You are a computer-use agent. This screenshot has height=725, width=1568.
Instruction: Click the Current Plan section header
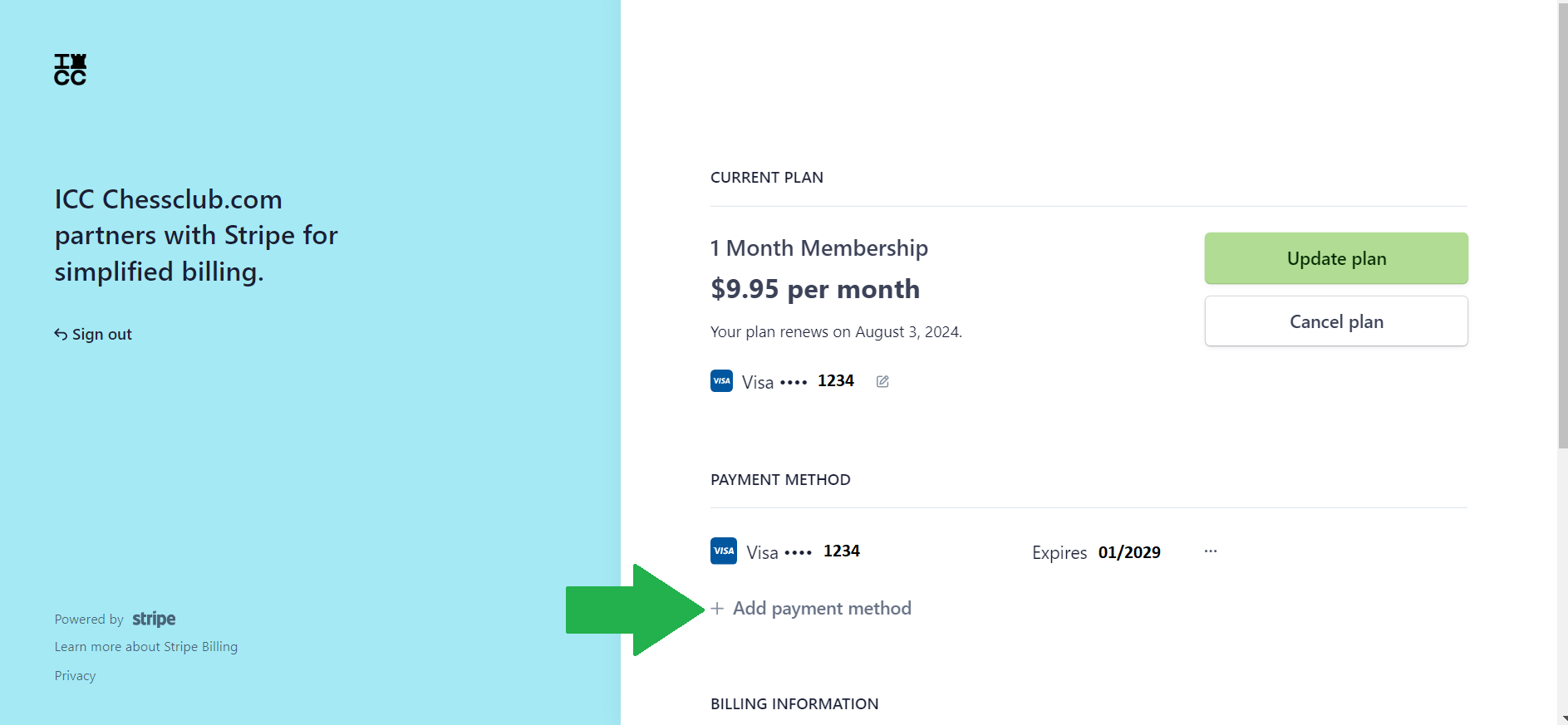pos(766,177)
